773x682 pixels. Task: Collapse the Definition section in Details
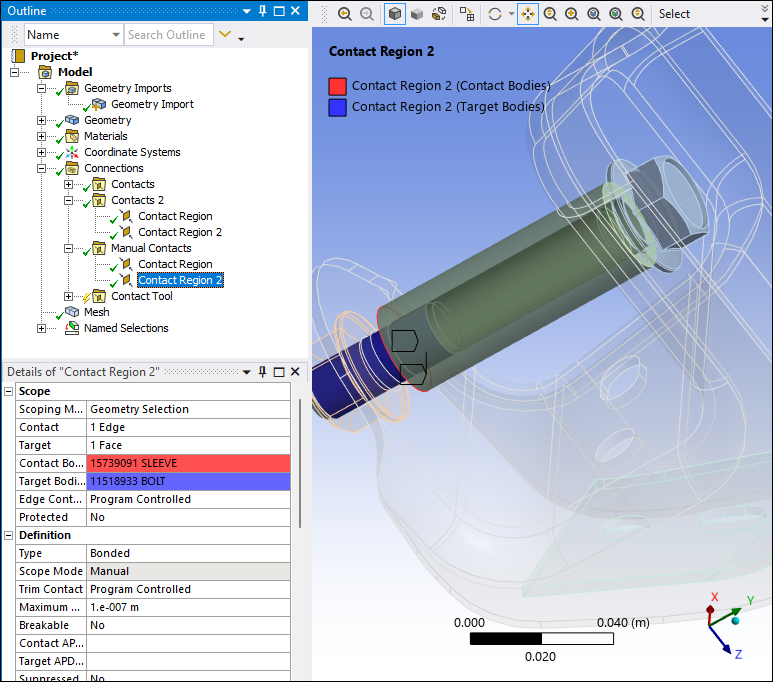pyautogui.click(x=9, y=535)
